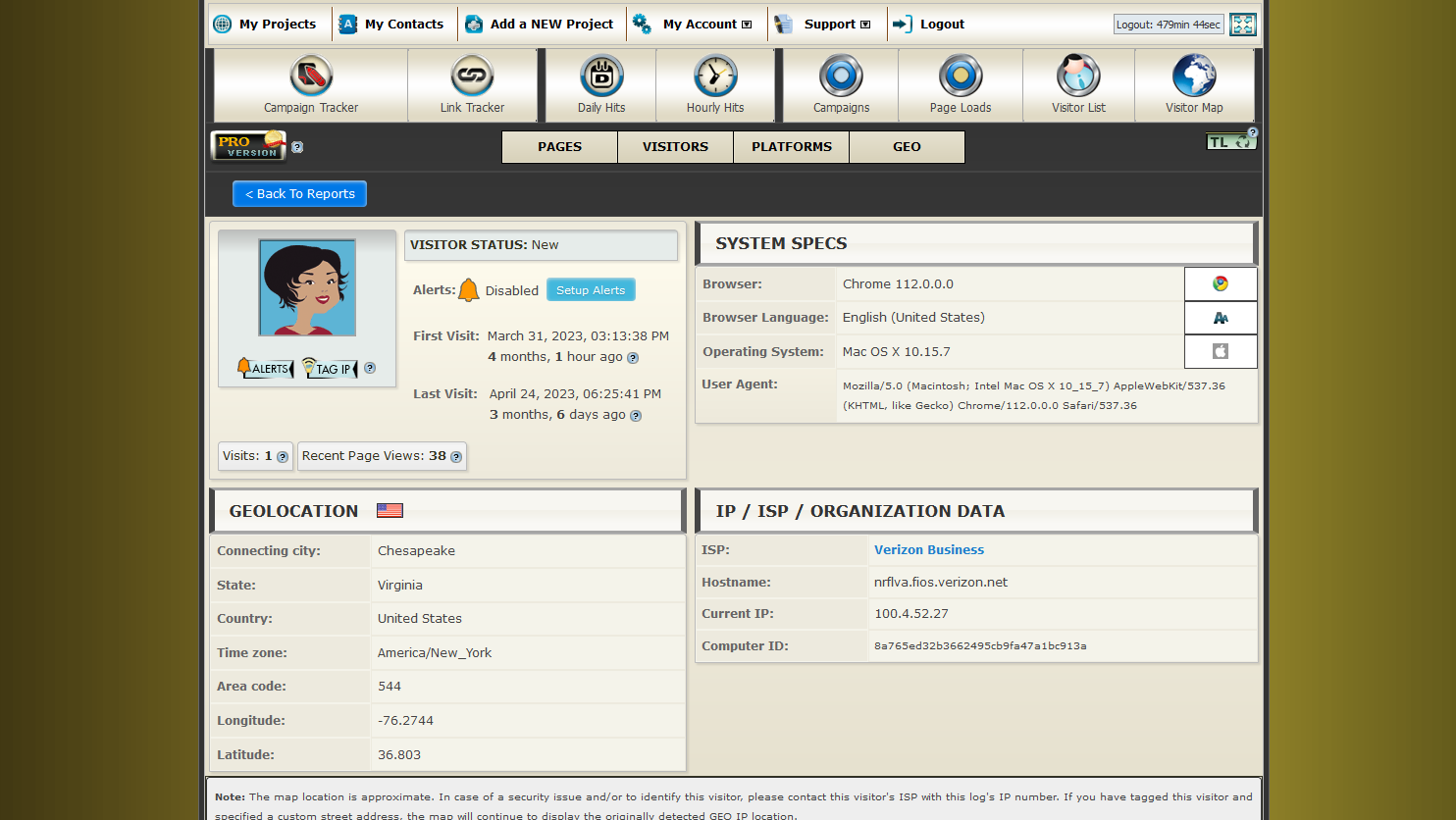Toggle the TL refresh button
1456x820 pixels.
(1230, 142)
